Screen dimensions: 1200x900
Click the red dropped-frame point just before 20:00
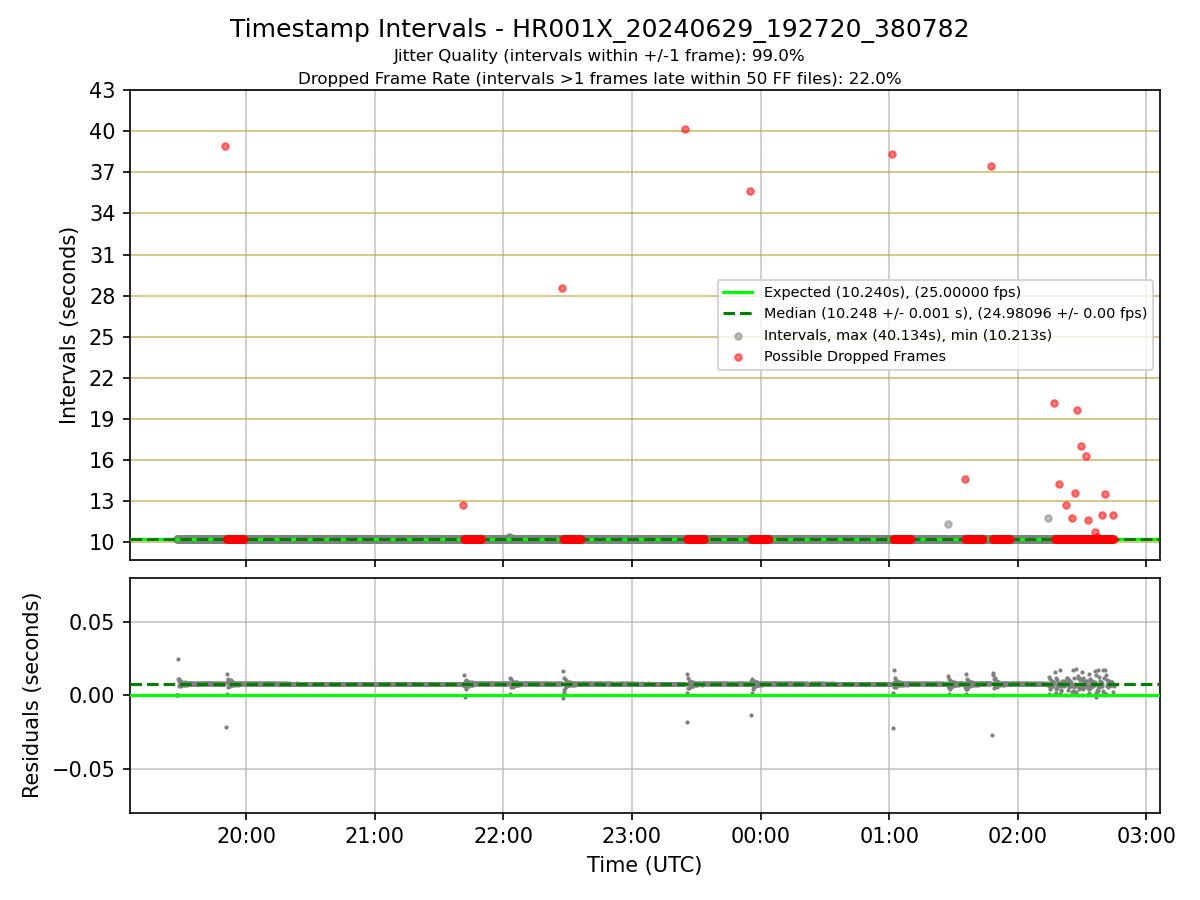coord(225,146)
